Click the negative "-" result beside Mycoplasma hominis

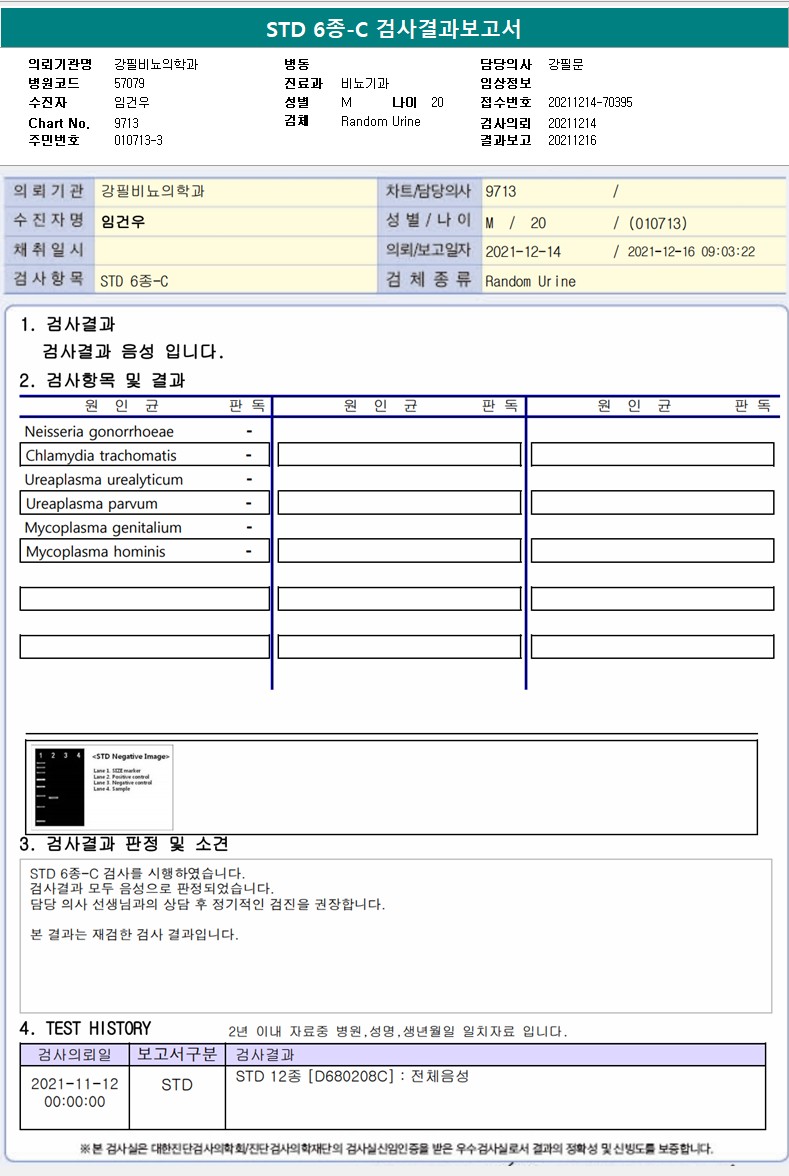[x=249, y=551]
